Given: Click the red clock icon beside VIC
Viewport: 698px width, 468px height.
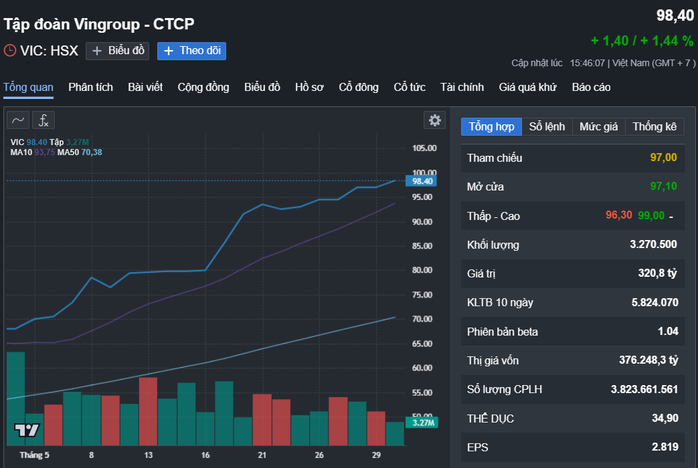Looking at the screenshot, I should point(10,51).
